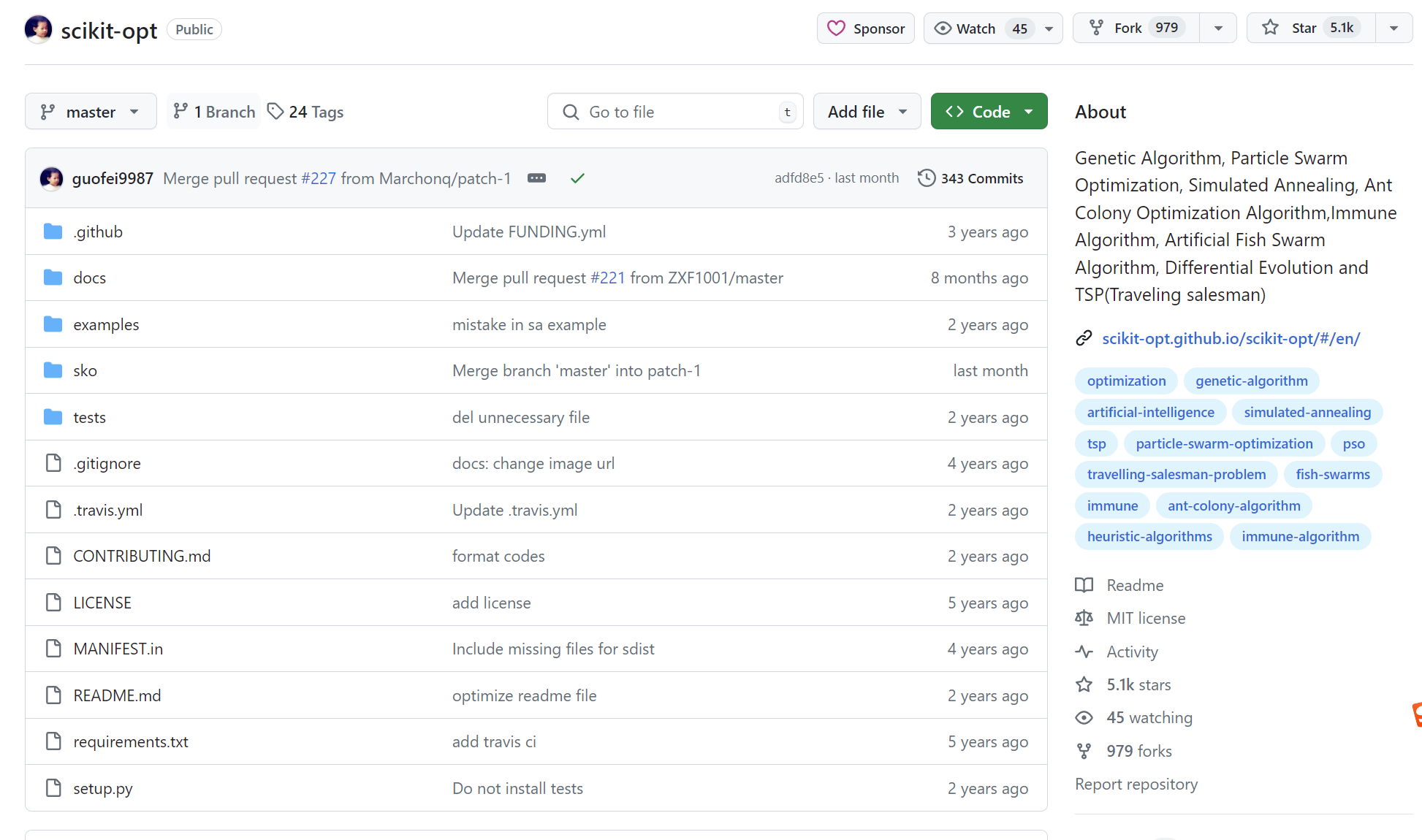This screenshot has height=840, width=1422.
Task: Select the optimization topic tag
Action: coord(1126,381)
